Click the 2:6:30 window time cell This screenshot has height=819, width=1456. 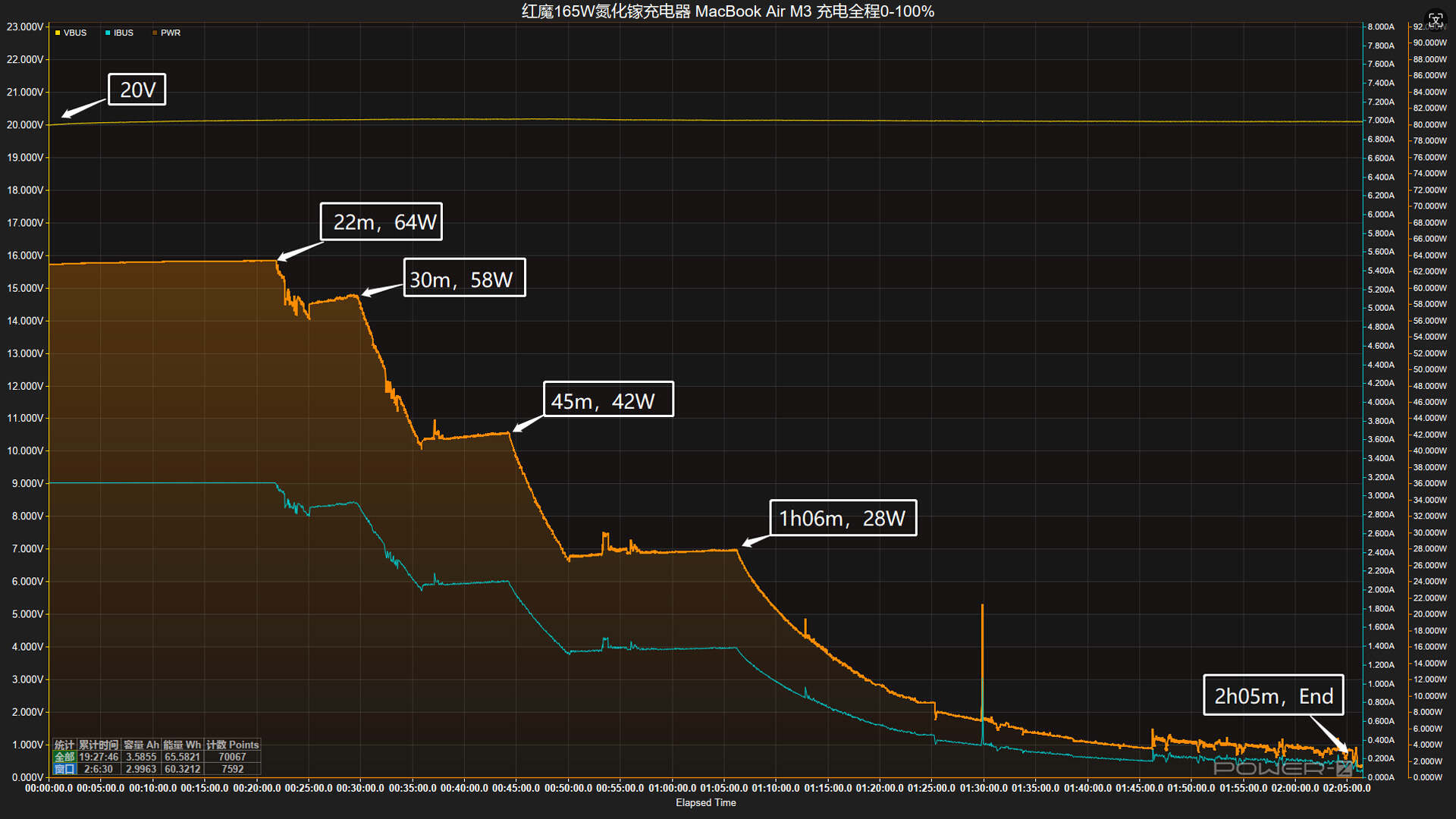[99, 769]
